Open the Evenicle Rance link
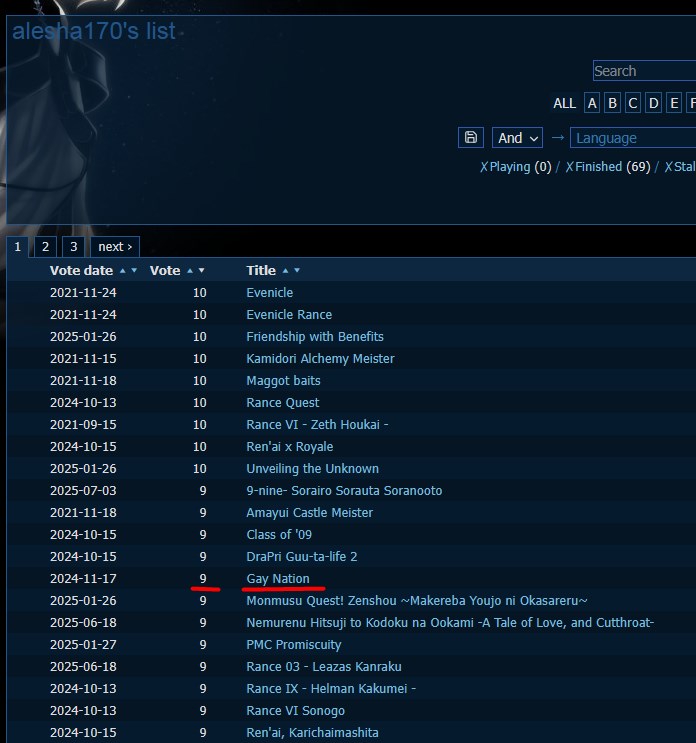Viewport: 696px width, 743px height. [x=289, y=315]
